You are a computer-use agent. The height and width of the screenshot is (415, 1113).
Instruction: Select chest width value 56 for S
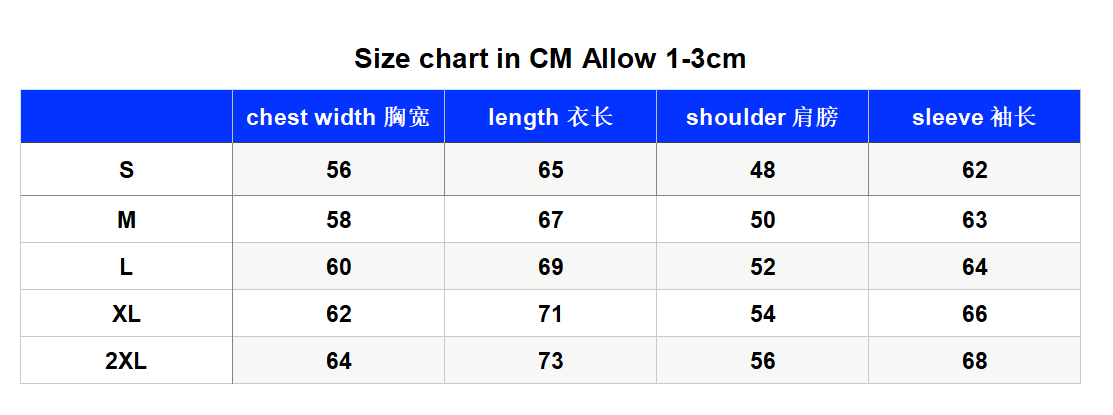(x=339, y=170)
